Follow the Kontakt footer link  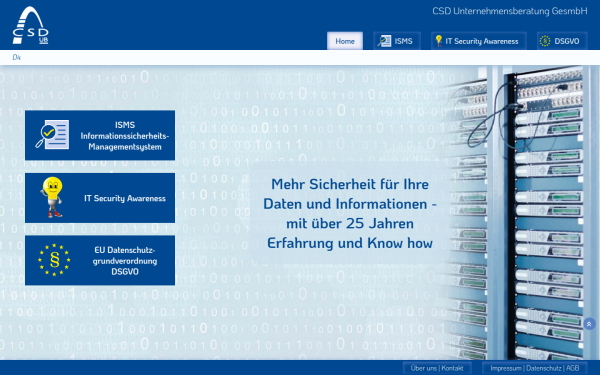tap(452, 368)
